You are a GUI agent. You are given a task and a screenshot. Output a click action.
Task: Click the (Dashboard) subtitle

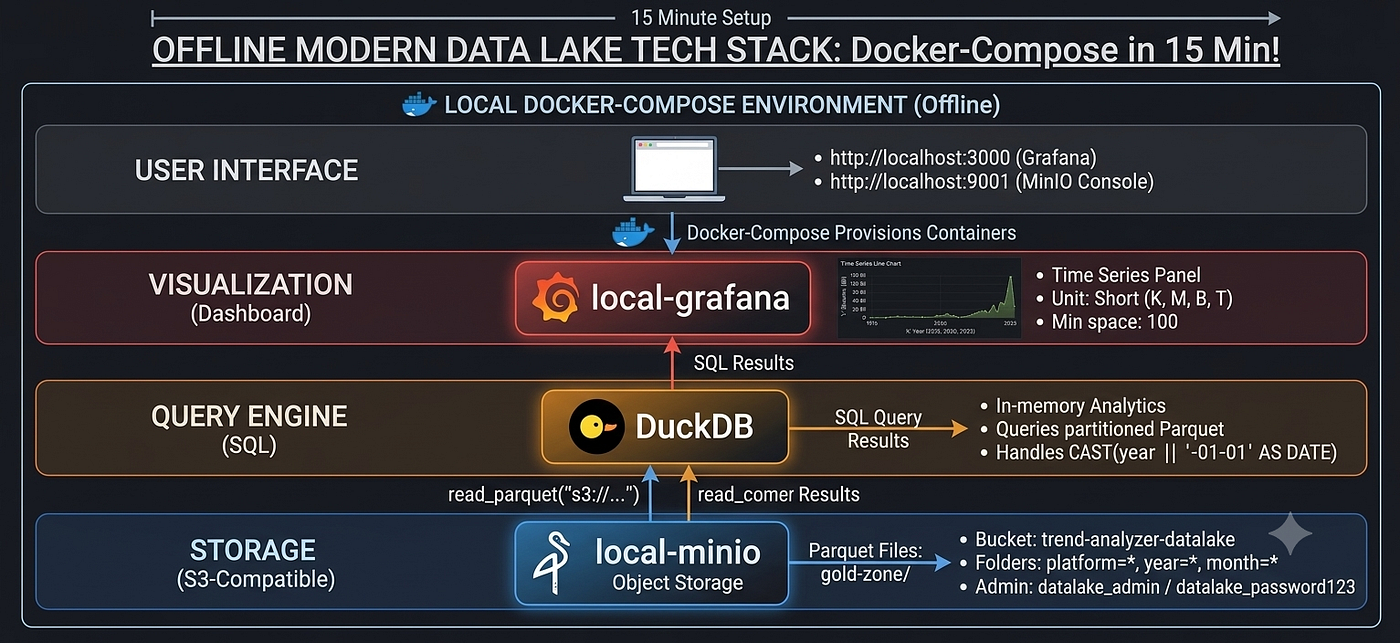250,315
